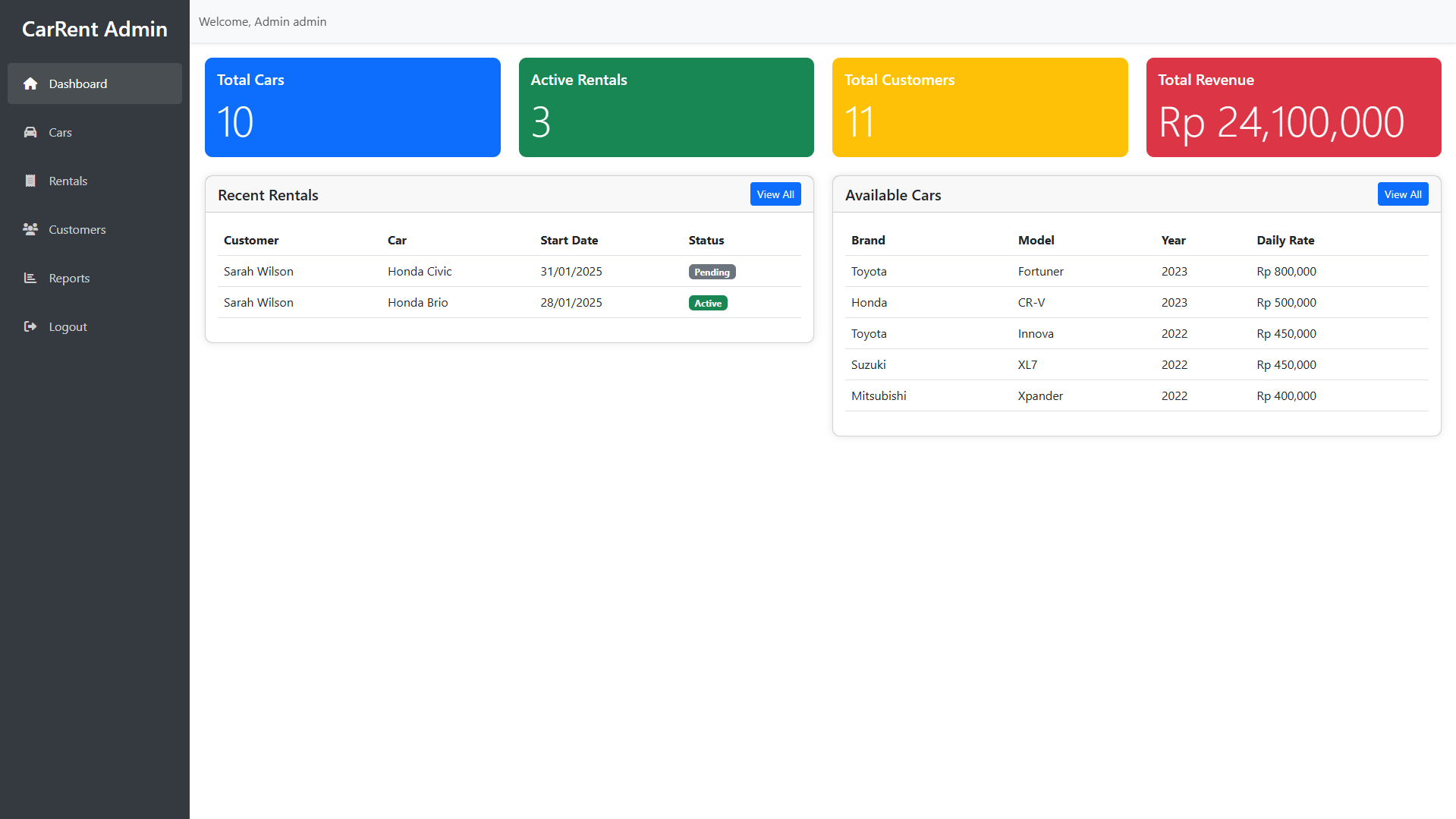Click the Honda brand cell in Available Cars
This screenshot has width=1456, height=819.
coord(870,302)
